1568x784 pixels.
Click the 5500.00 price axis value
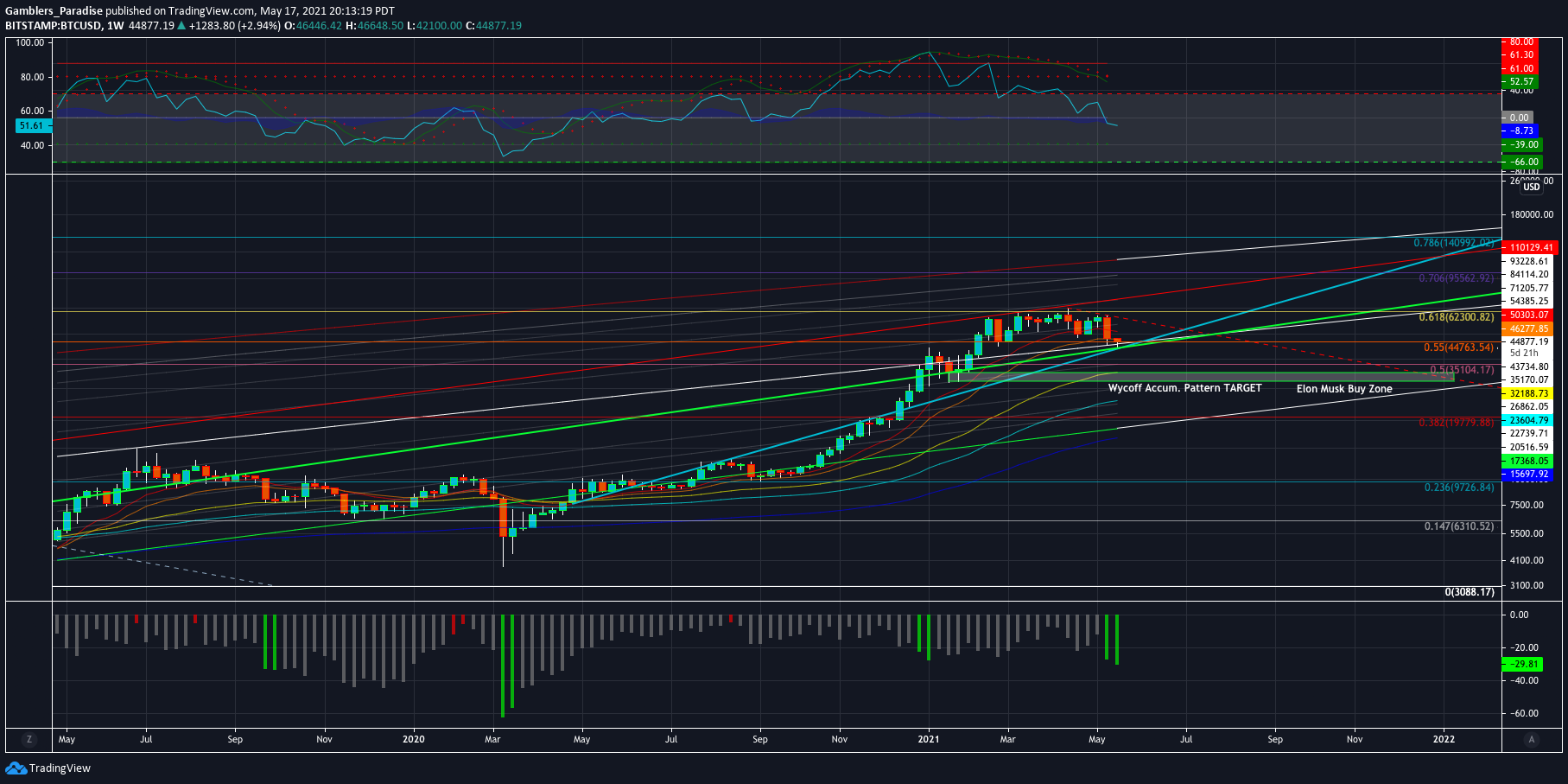[x=1526, y=533]
